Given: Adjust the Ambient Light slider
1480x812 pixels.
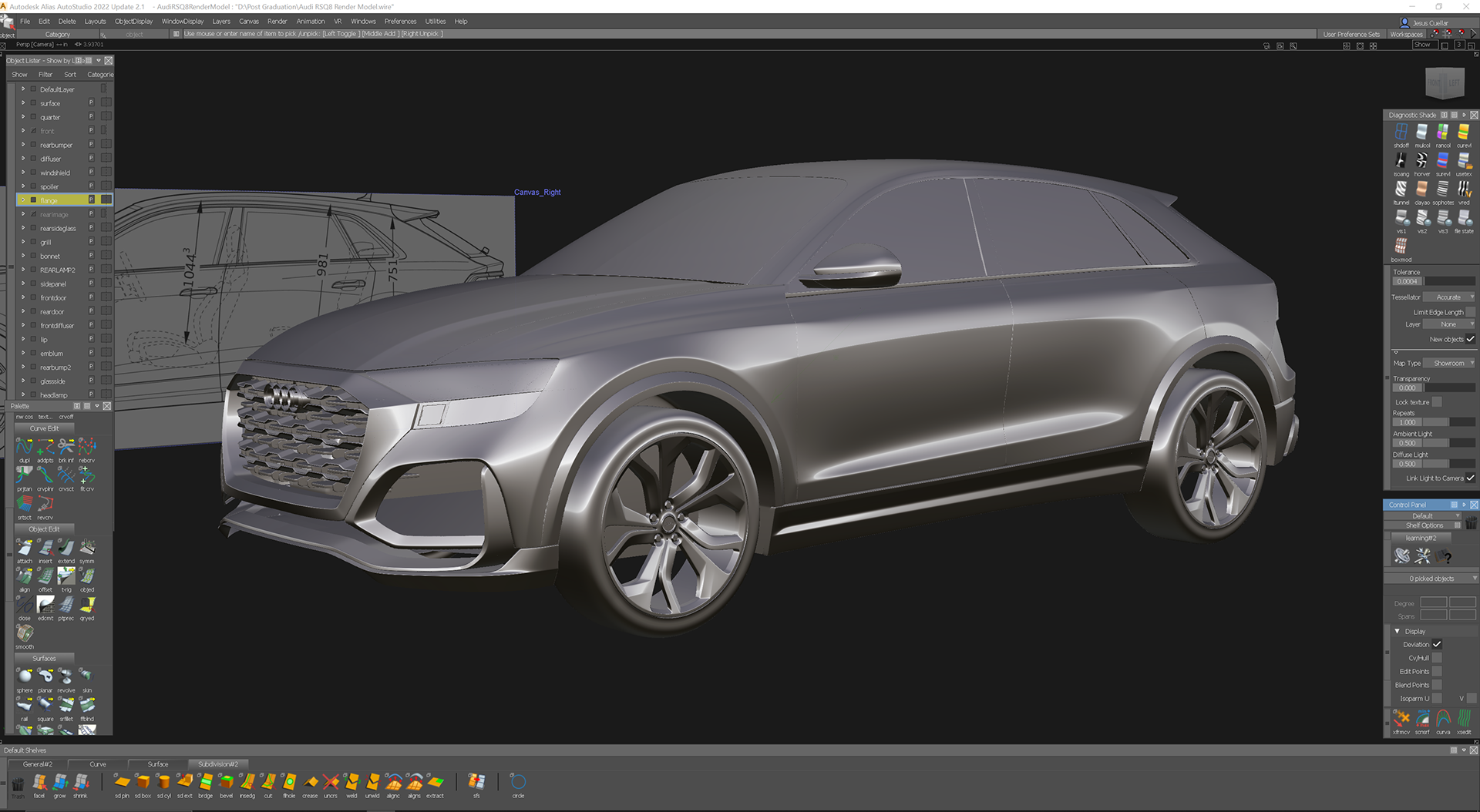Looking at the screenshot, I should (1448, 444).
